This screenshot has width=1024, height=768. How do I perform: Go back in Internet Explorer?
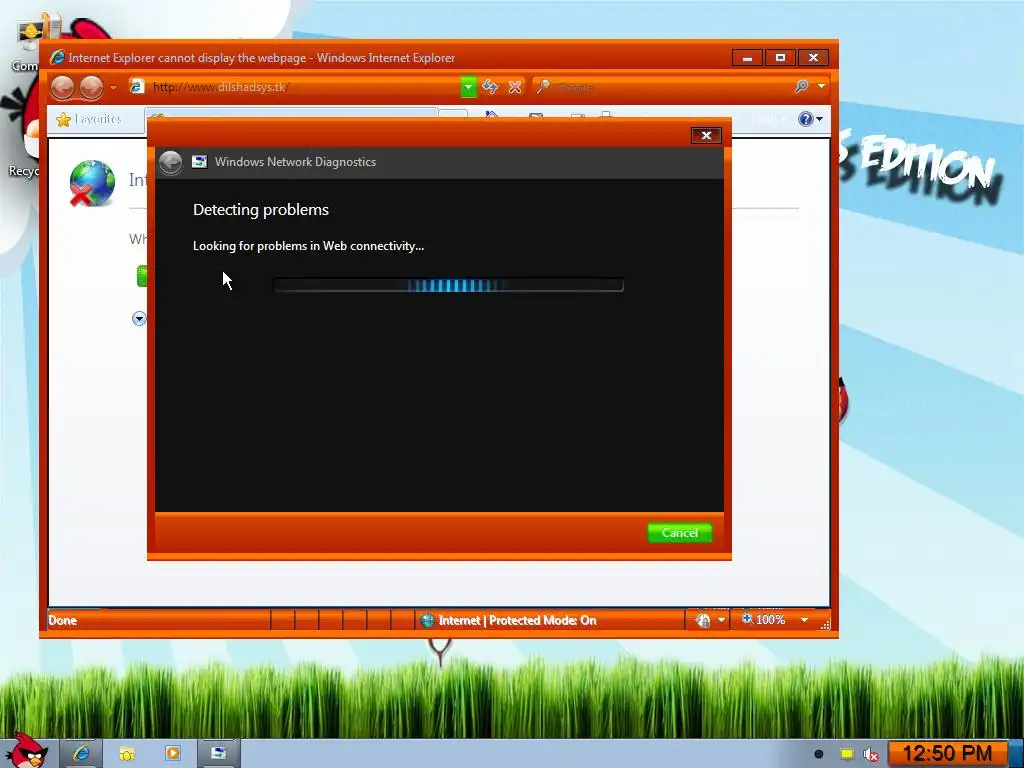(63, 88)
